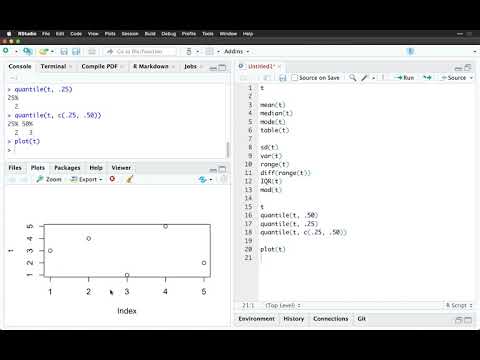
Task: Switch to the R Markdown tab
Action: pos(151,66)
